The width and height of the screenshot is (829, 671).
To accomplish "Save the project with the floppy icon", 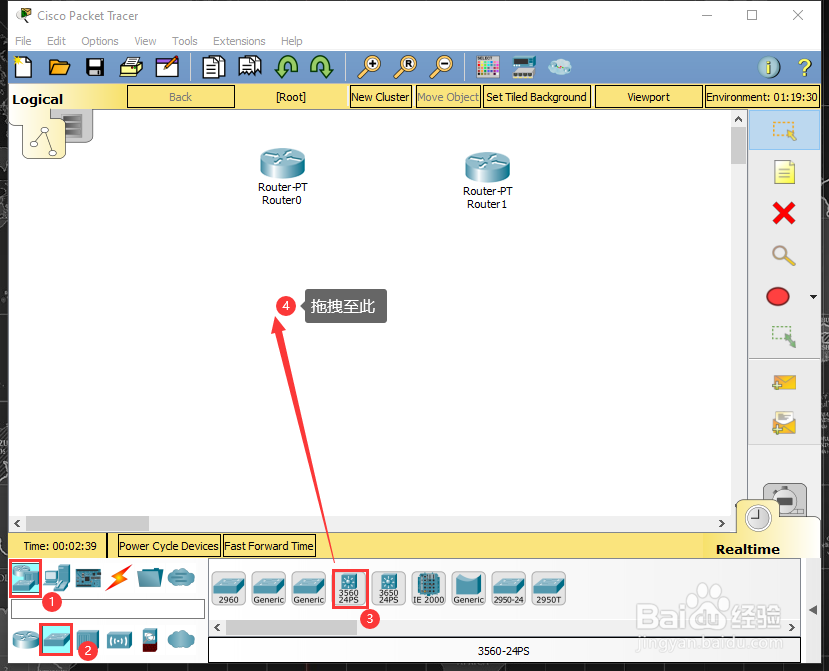I will (95, 67).
